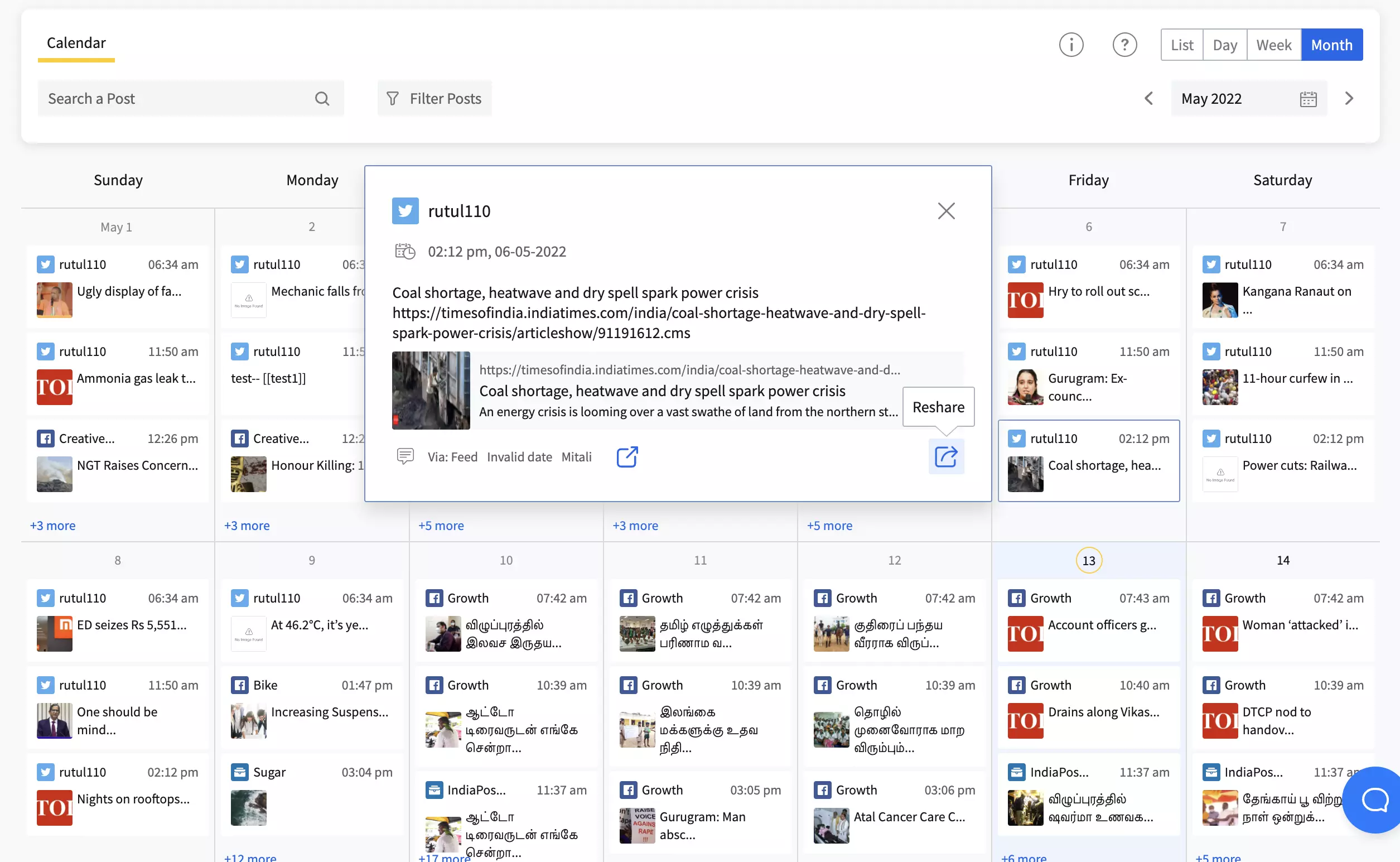This screenshot has height=862, width=1400.
Task: Open the link preview card title
Action: (x=662, y=391)
